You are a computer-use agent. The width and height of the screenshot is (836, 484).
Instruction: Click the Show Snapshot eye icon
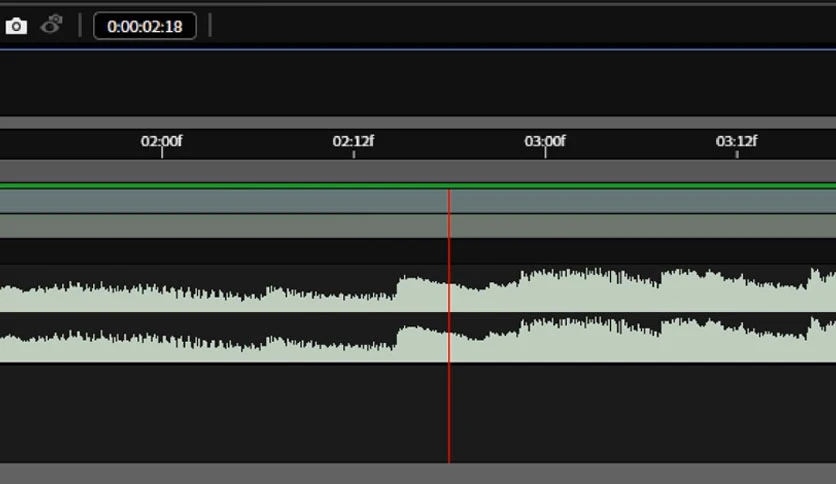coord(51,25)
